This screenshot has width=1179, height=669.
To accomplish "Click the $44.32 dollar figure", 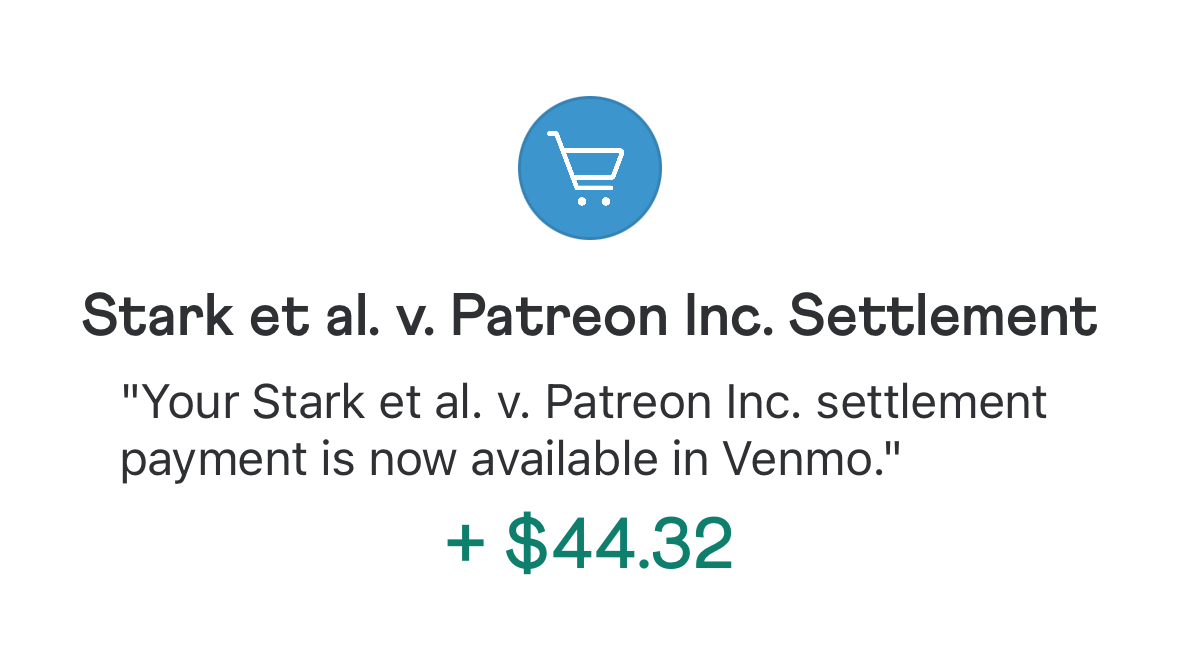I will click(x=619, y=545).
